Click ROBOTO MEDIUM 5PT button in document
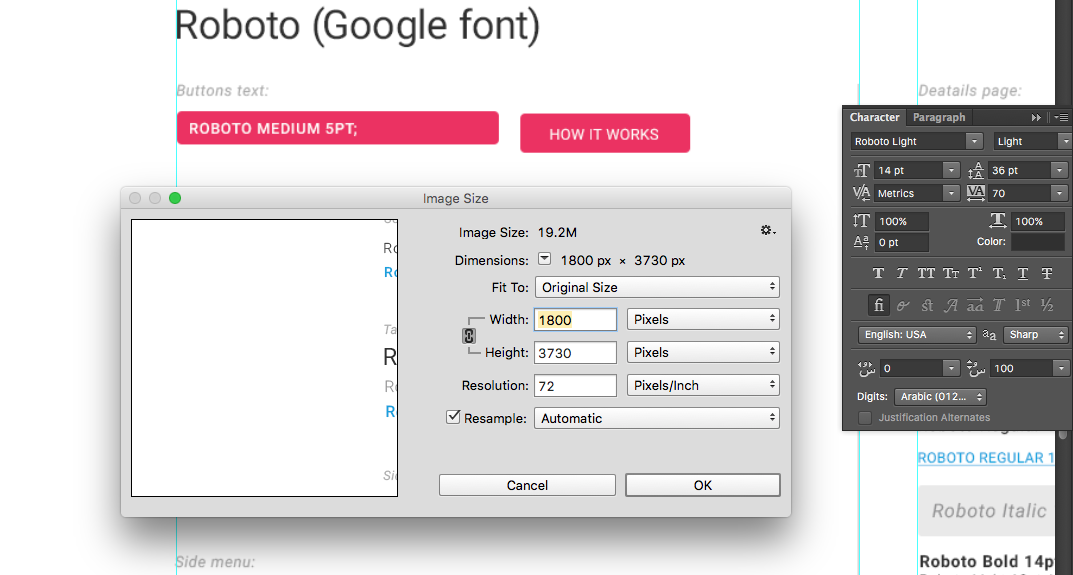The image size is (1073, 575). point(337,128)
